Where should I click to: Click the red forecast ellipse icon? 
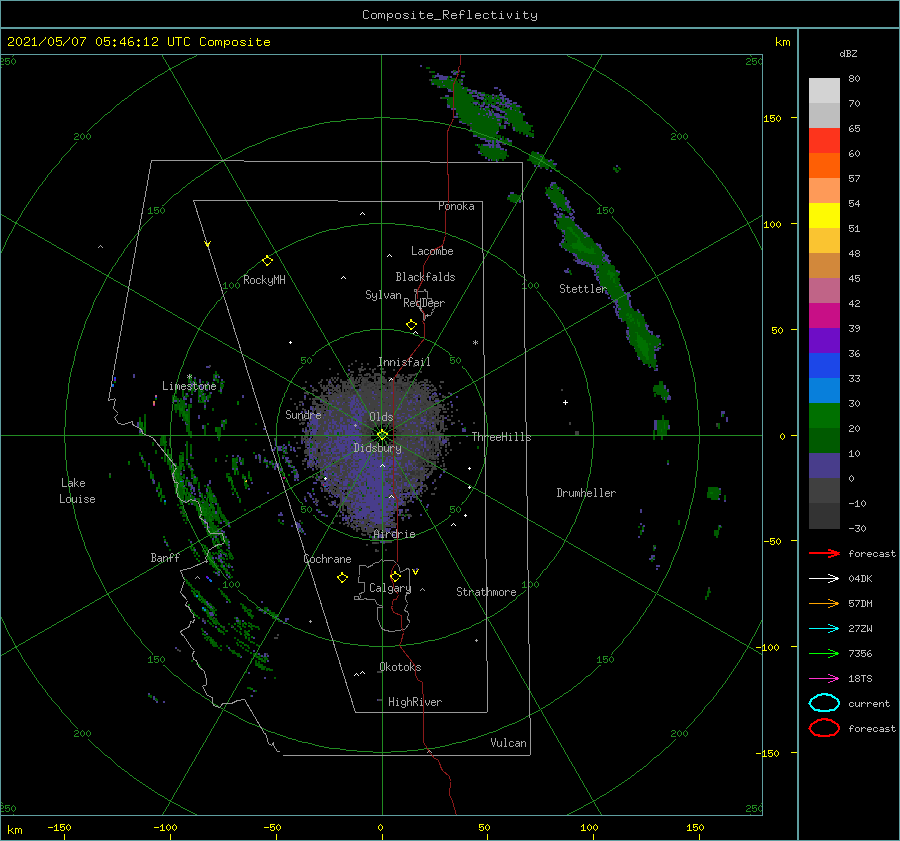[x=824, y=728]
